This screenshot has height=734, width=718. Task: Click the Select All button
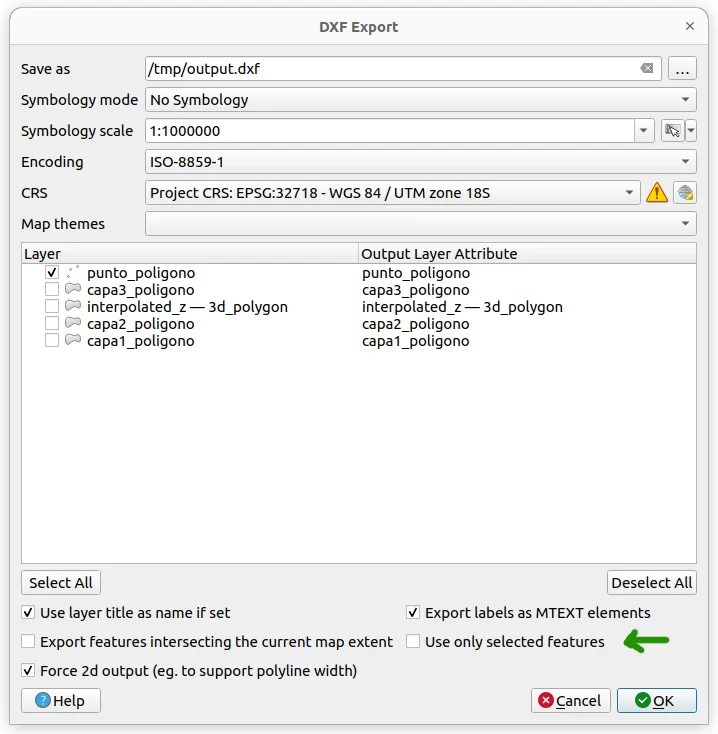[61, 583]
